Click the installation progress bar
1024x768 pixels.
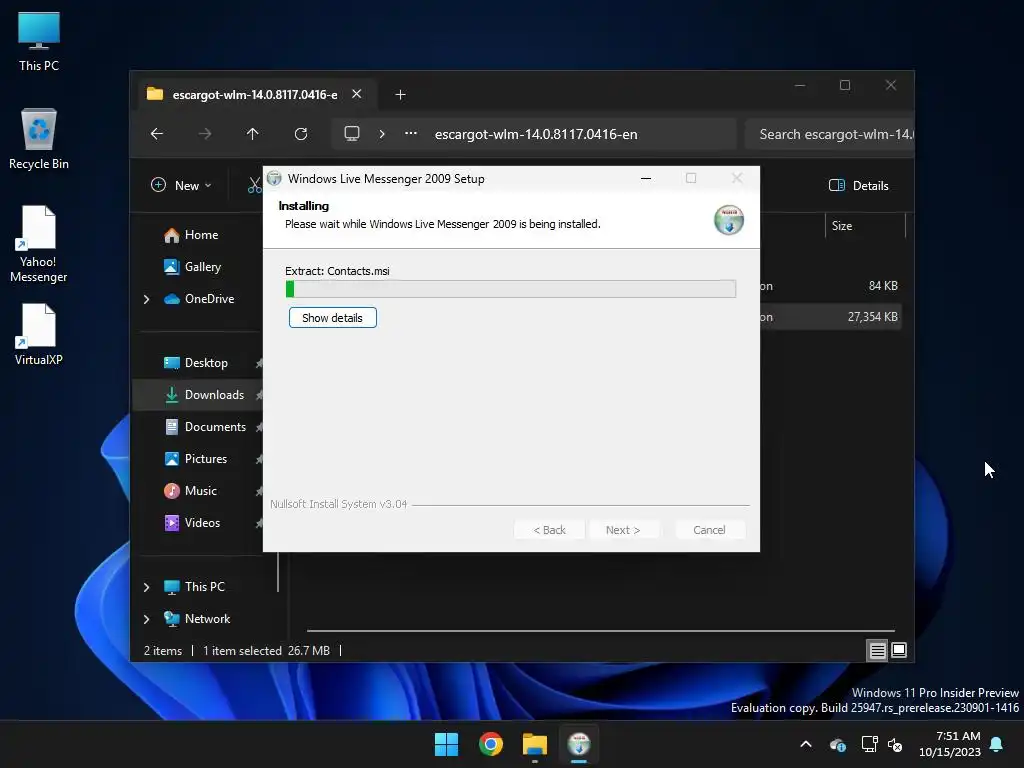[x=511, y=289]
